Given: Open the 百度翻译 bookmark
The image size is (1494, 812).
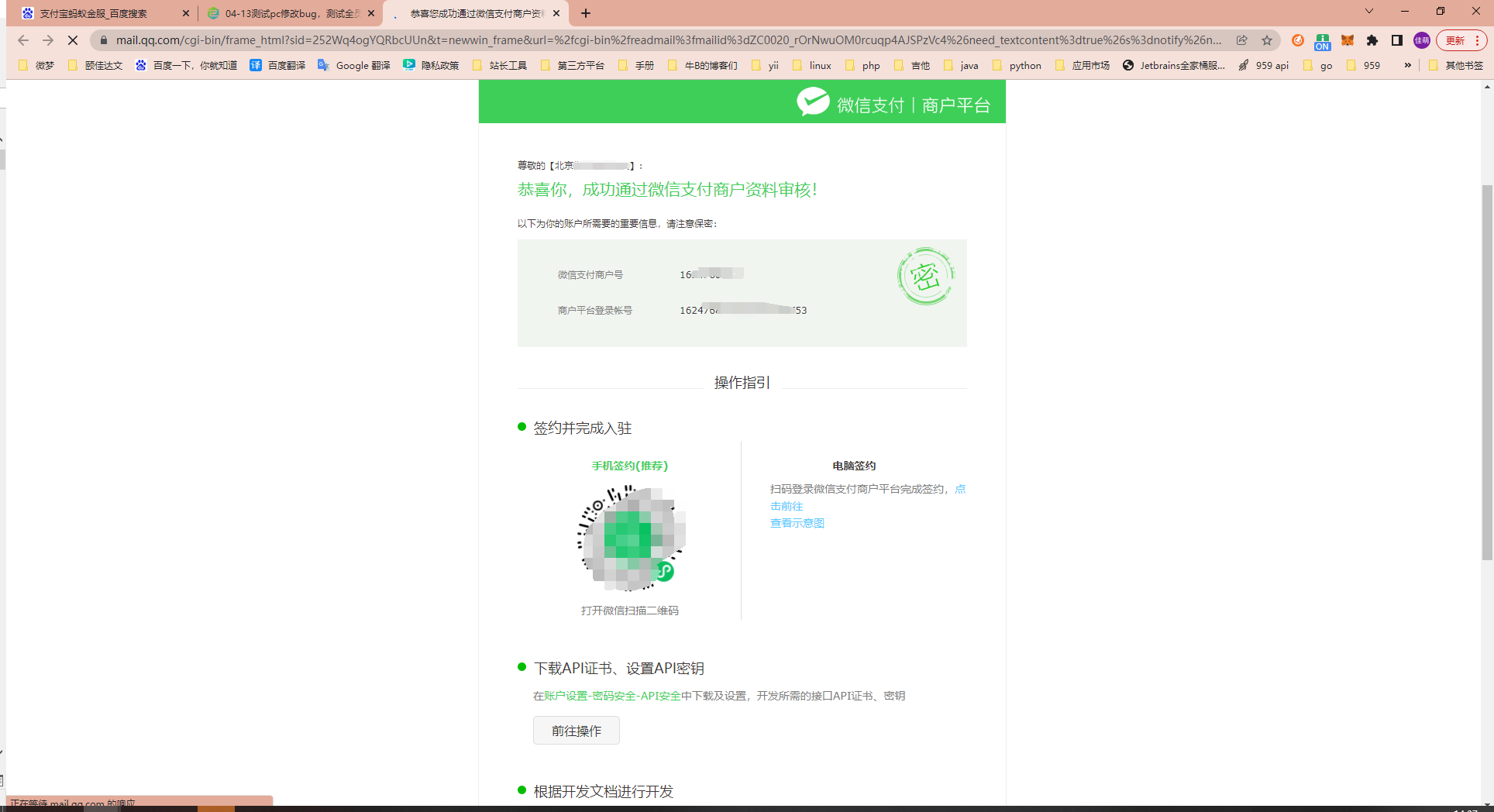Looking at the screenshot, I should click(277, 65).
